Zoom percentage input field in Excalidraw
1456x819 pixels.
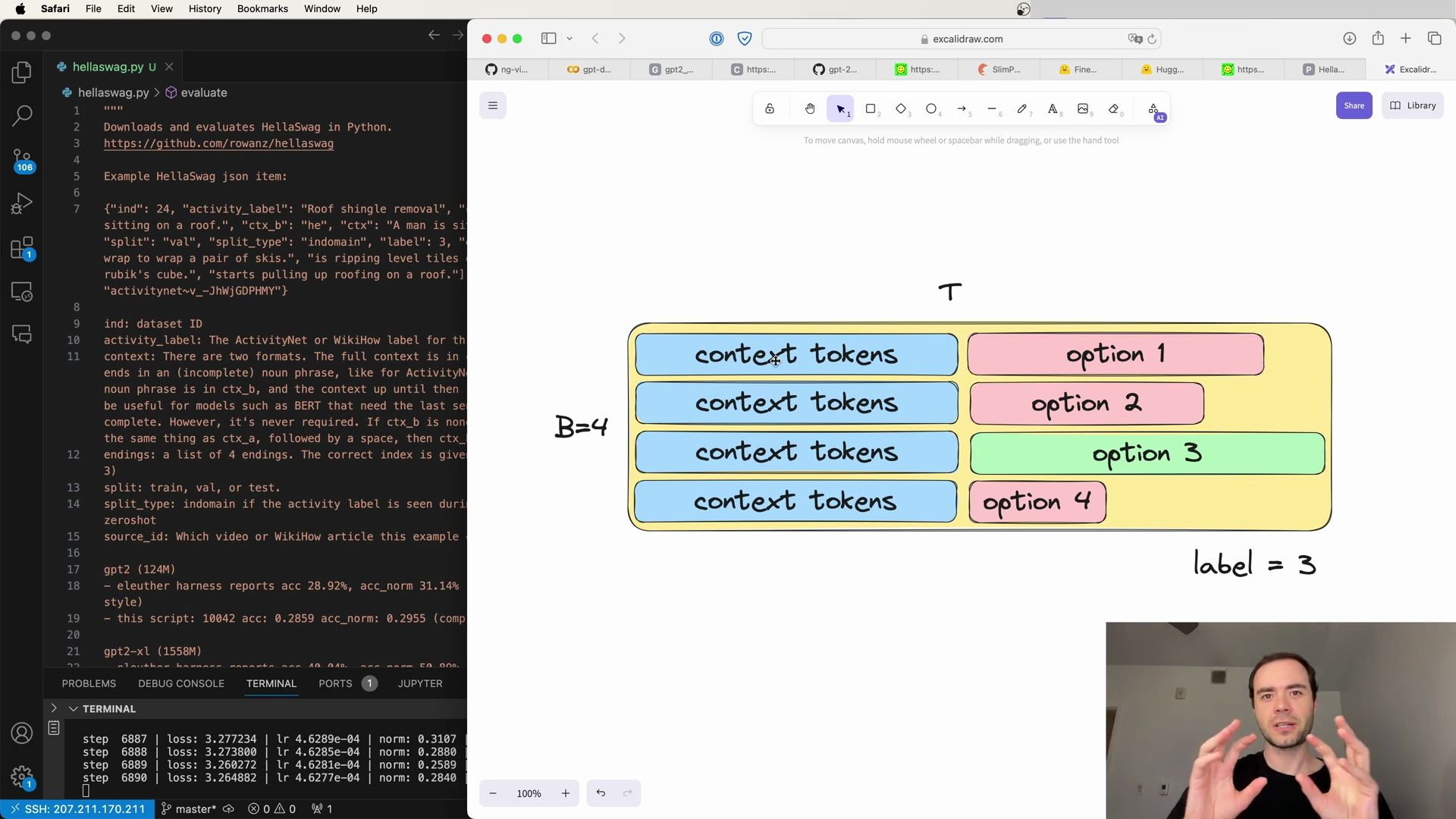coord(528,793)
